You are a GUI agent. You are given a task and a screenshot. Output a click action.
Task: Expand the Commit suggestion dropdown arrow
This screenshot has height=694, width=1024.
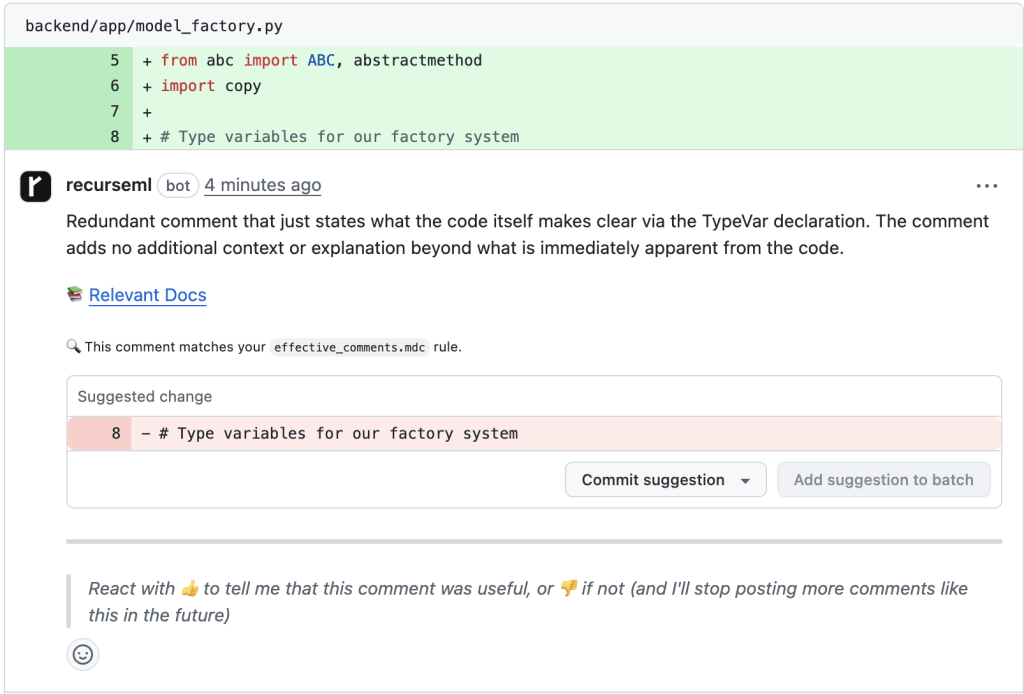click(745, 481)
